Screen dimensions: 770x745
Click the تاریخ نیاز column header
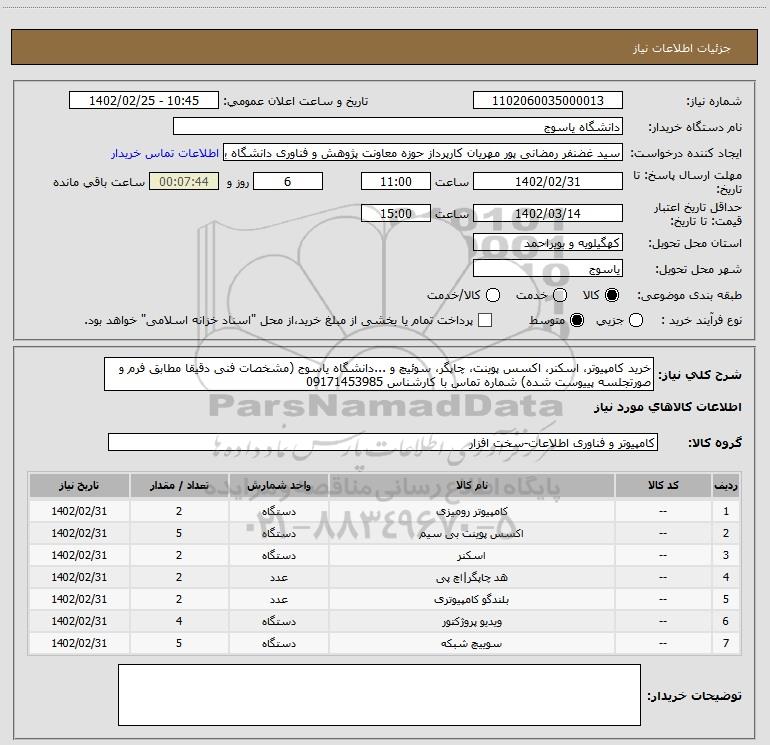pos(79,485)
